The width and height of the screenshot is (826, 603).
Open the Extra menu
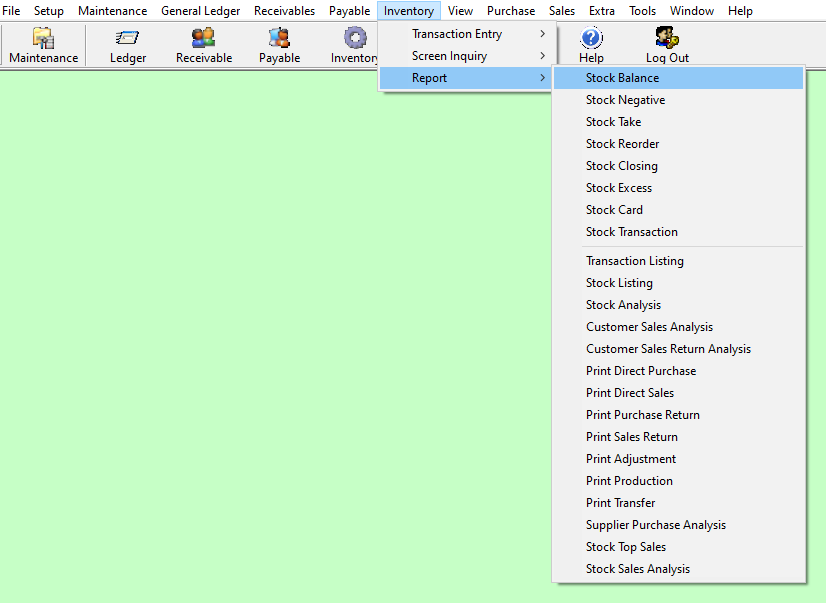602,11
